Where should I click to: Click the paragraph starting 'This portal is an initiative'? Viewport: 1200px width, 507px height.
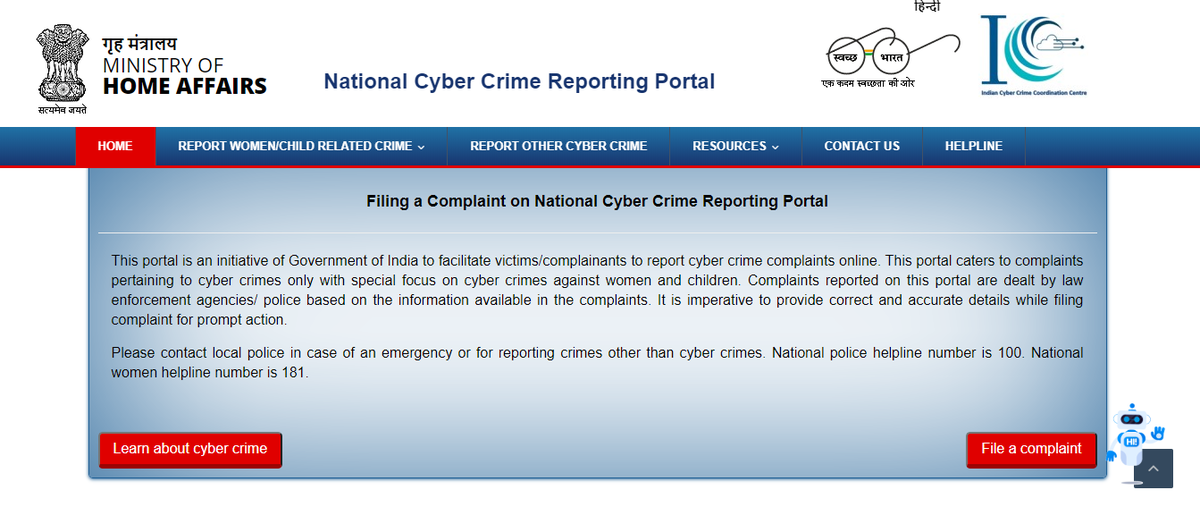597,290
